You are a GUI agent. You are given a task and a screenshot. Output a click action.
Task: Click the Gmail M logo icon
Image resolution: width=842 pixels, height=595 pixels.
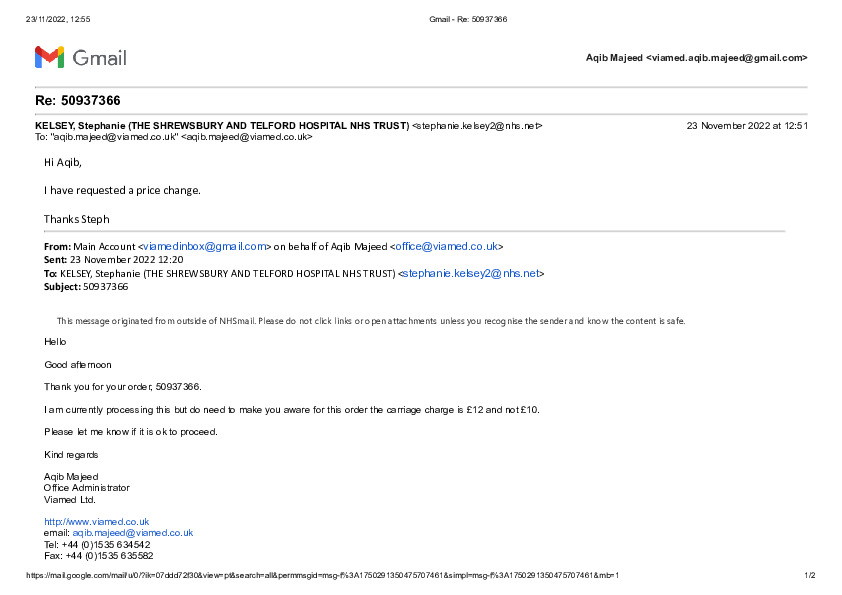click(49, 57)
